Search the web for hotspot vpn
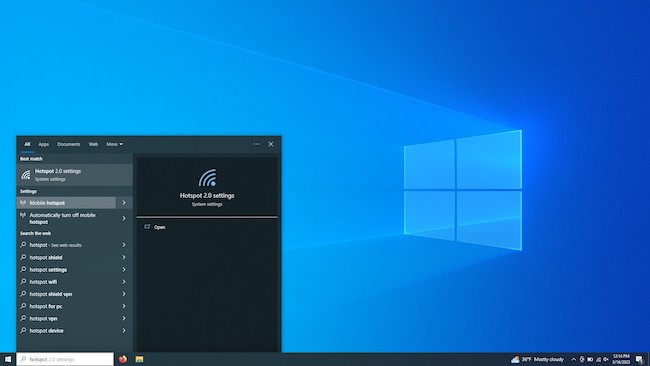The height and width of the screenshot is (366, 650). [x=66, y=318]
